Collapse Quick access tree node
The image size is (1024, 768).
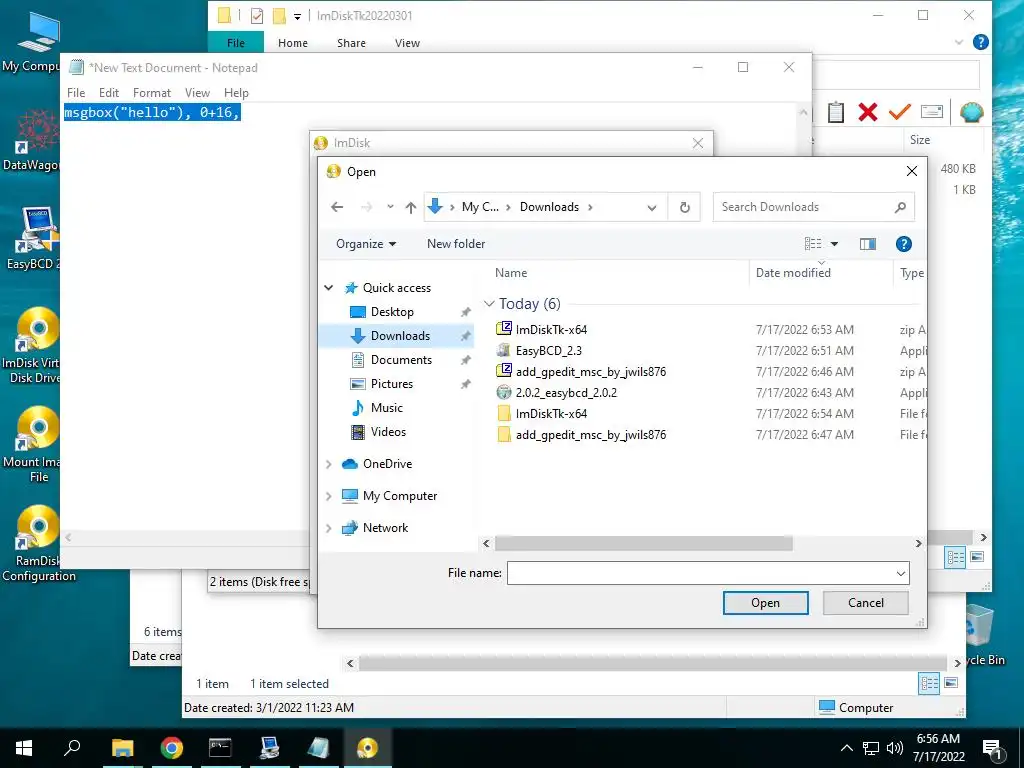(328, 288)
